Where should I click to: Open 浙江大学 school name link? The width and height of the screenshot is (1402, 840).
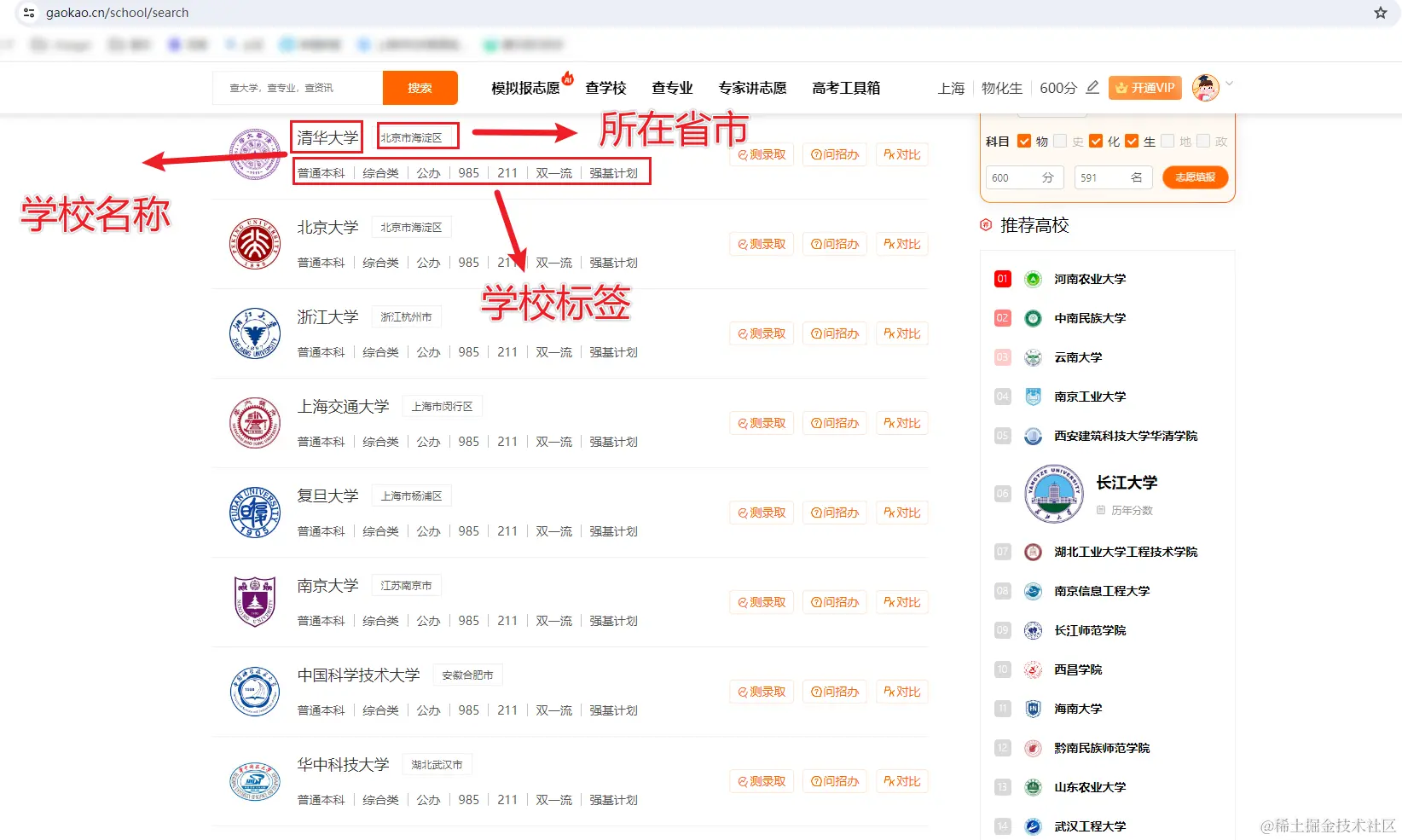pyautogui.click(x=327, y=316)
